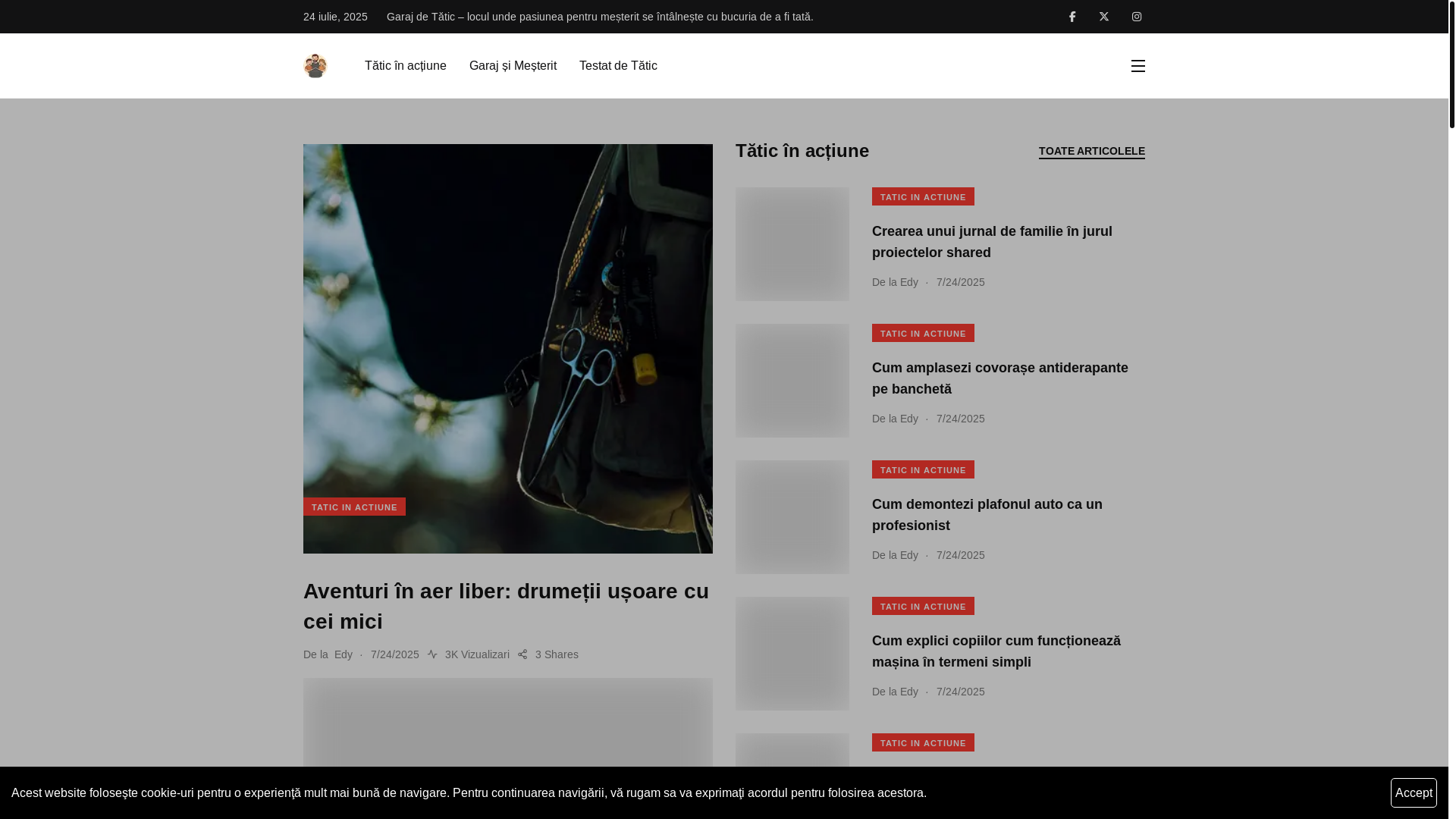1456x819 pixels.
Task: Click the TOATE ARTICOLELE link
Action: pos(1092,152)
